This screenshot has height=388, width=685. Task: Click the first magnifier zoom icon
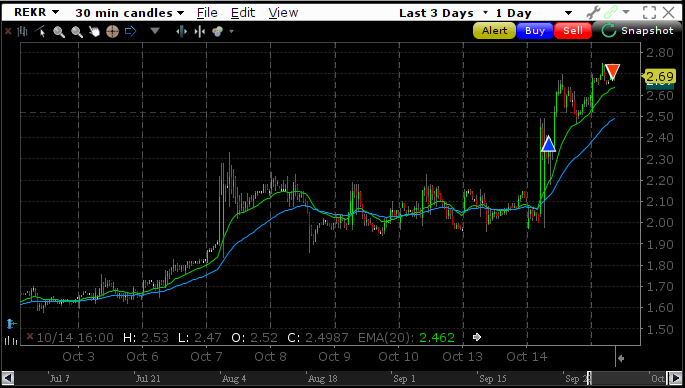coord(59,31)
